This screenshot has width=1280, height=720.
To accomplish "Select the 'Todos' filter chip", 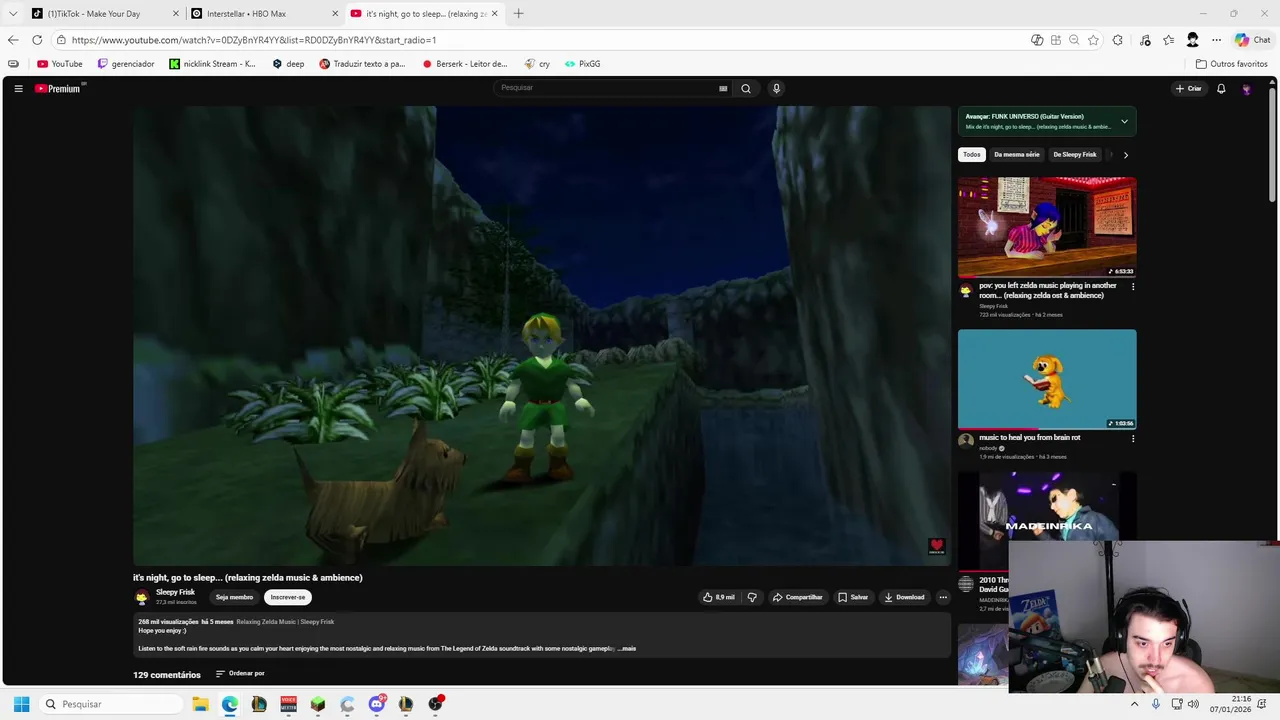I will point(972,155).
